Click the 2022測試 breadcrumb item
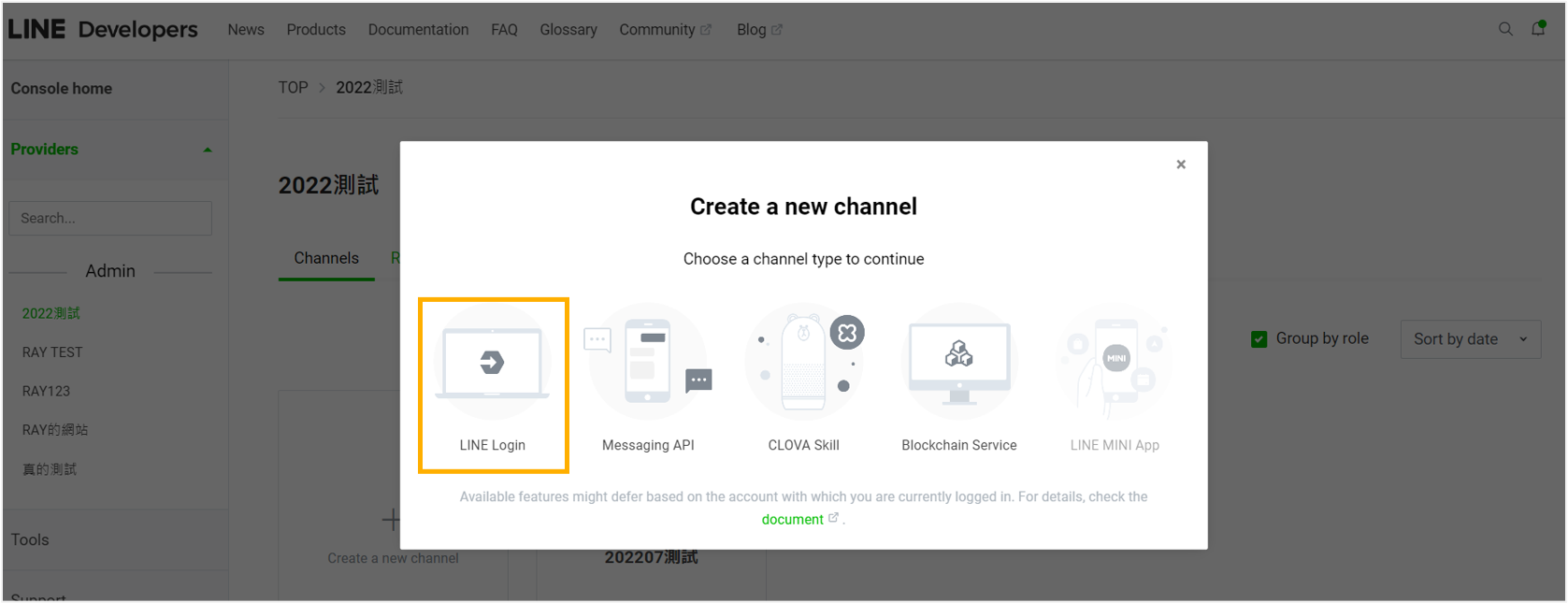 click(x=369, y=87)
